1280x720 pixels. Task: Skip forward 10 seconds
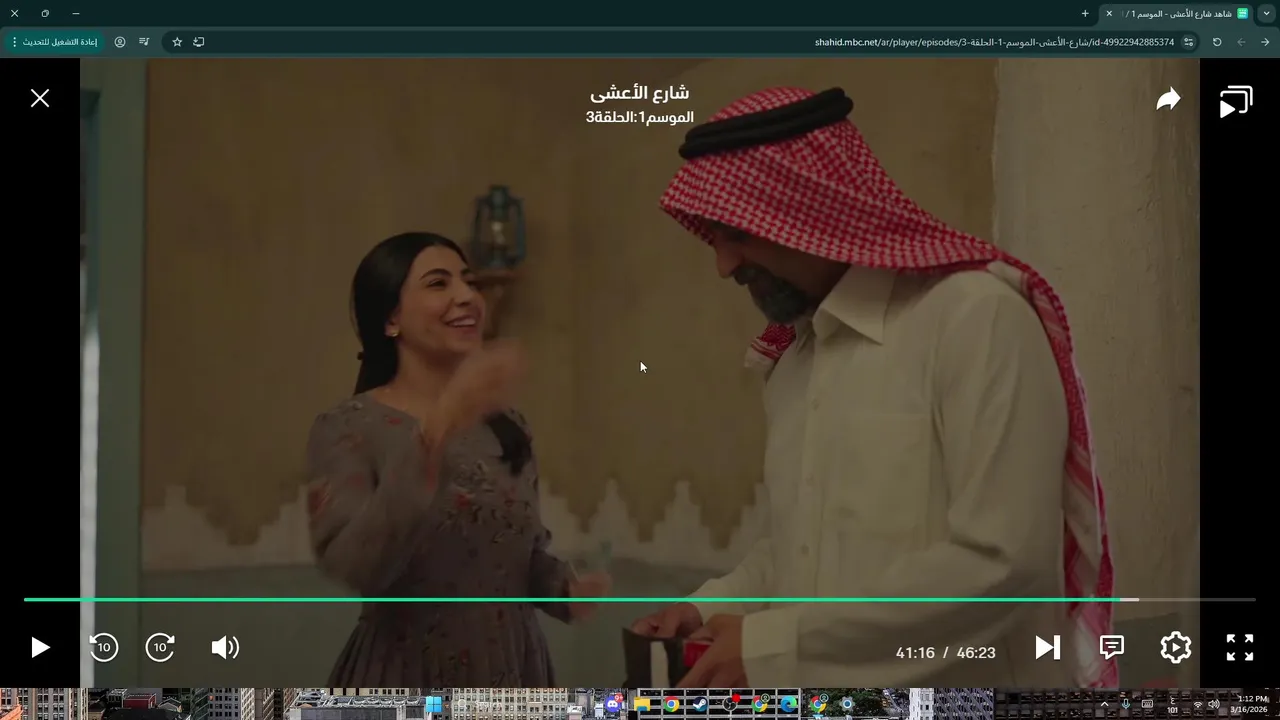click(160, 648)
